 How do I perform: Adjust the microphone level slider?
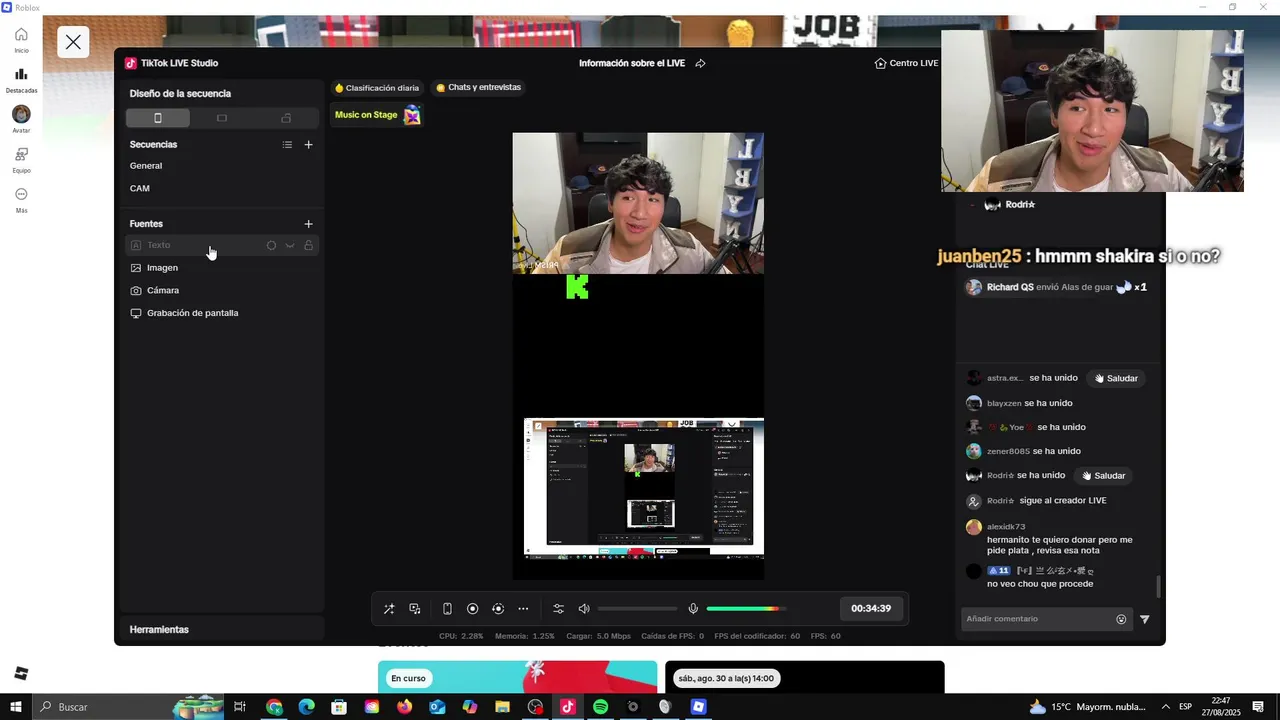(746, 608)
